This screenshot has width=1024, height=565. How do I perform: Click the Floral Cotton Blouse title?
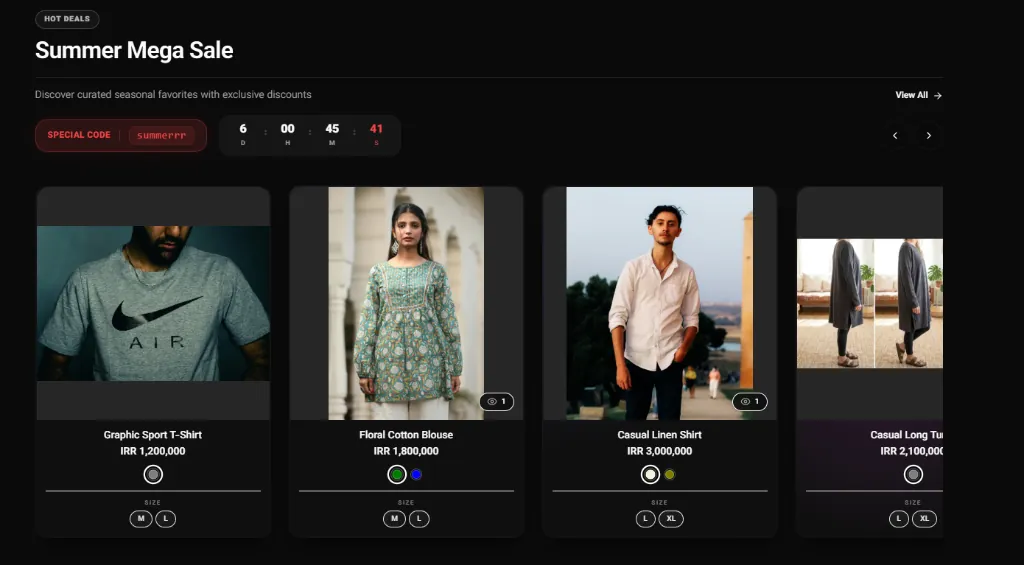point(406,435)
